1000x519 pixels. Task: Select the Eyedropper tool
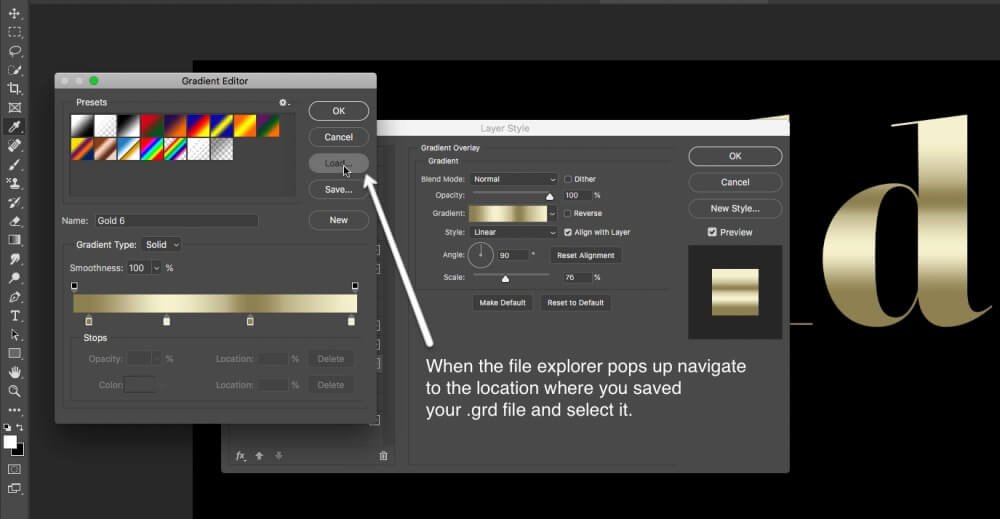pyautogui.click(x=15, y=126)
